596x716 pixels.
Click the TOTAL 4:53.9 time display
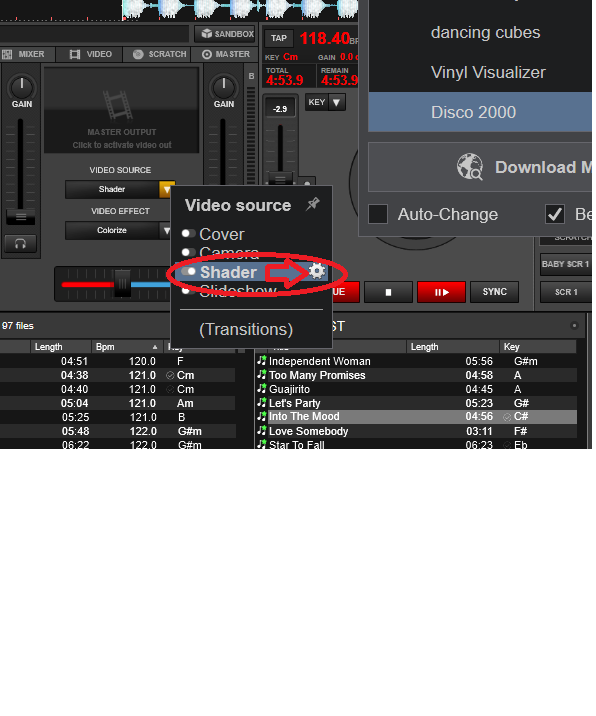285,76
